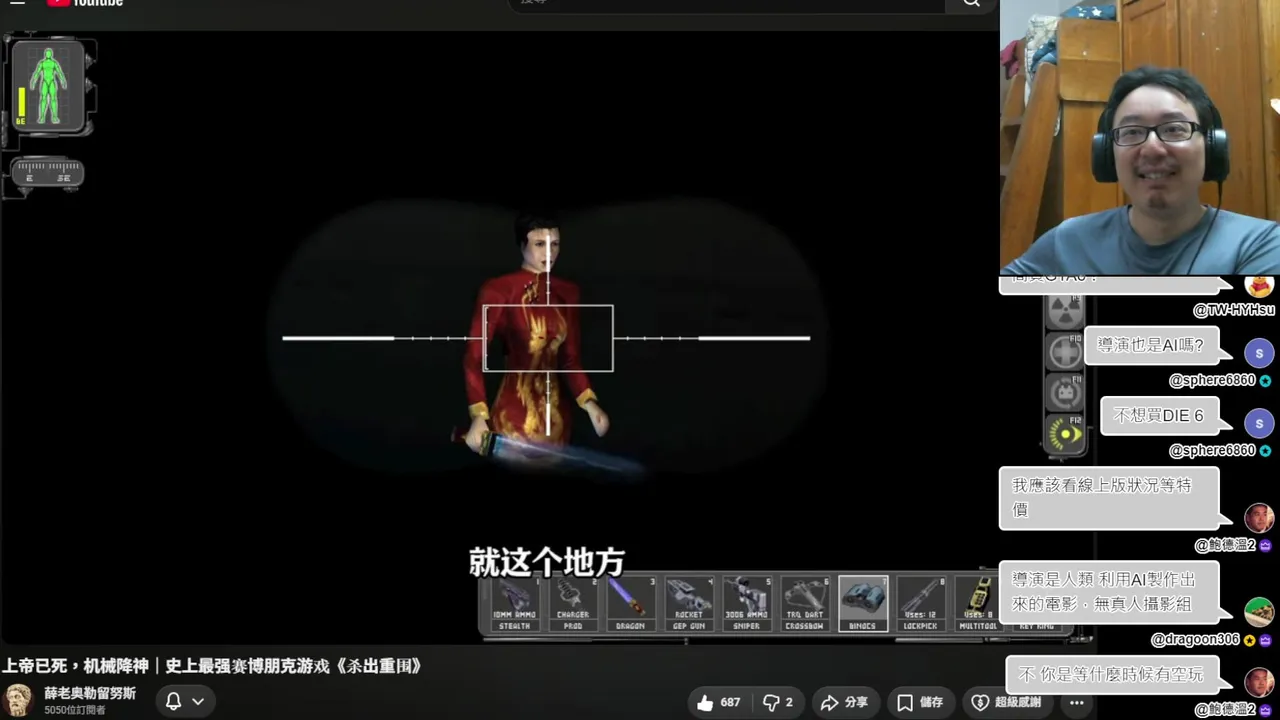Click the green body health indicator
The width and height of the screenshot is (1280, 720).
(x=47, y=85)
